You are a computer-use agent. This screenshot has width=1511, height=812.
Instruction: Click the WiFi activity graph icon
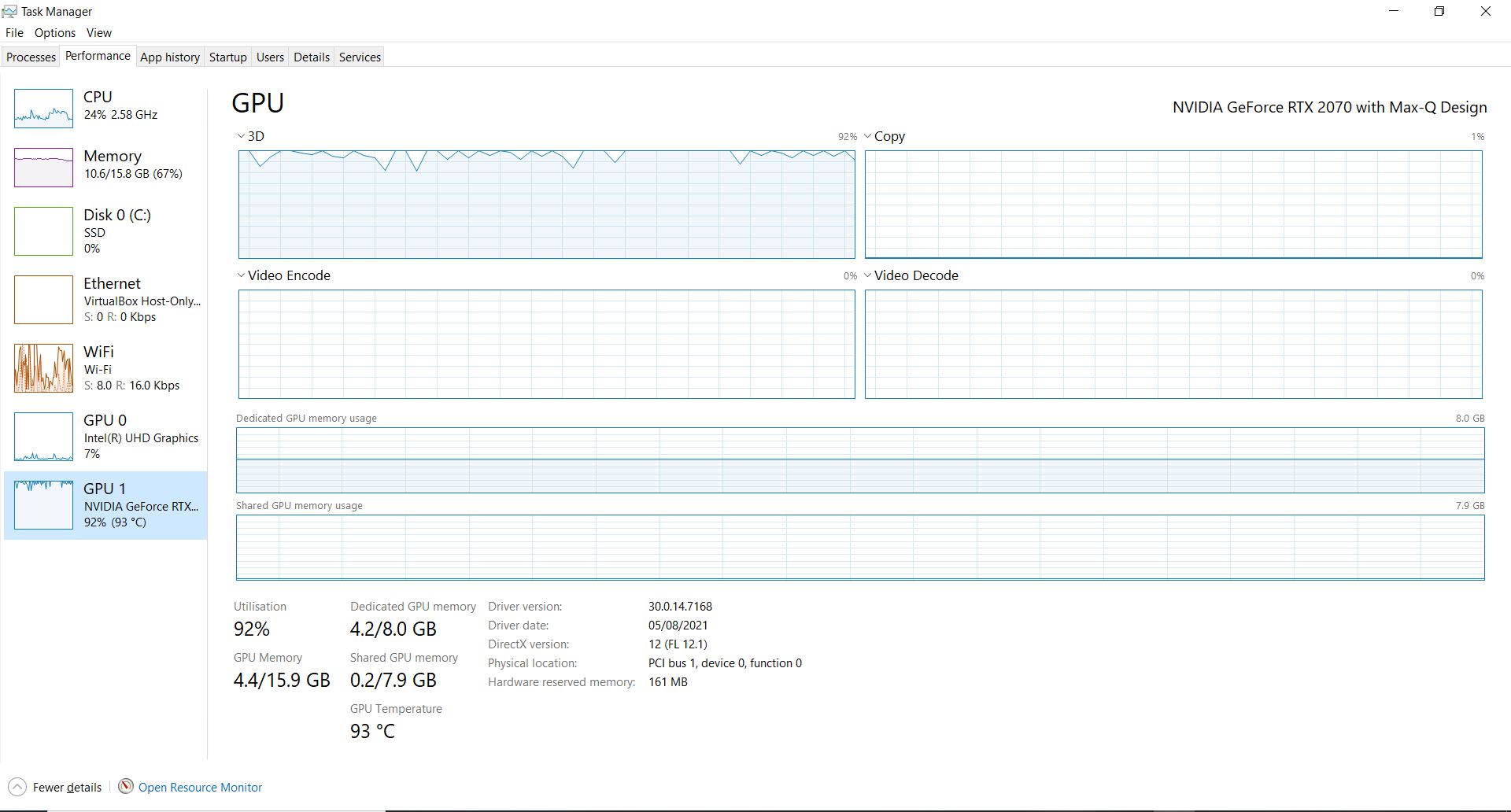pyautogui.click(x=43, y=367)
